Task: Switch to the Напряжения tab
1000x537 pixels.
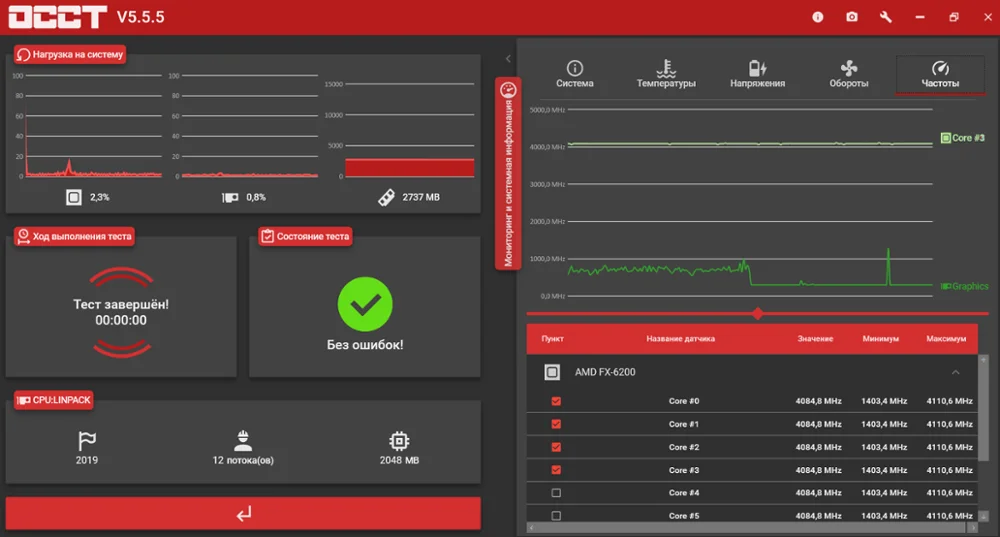Action: point(758,75)
